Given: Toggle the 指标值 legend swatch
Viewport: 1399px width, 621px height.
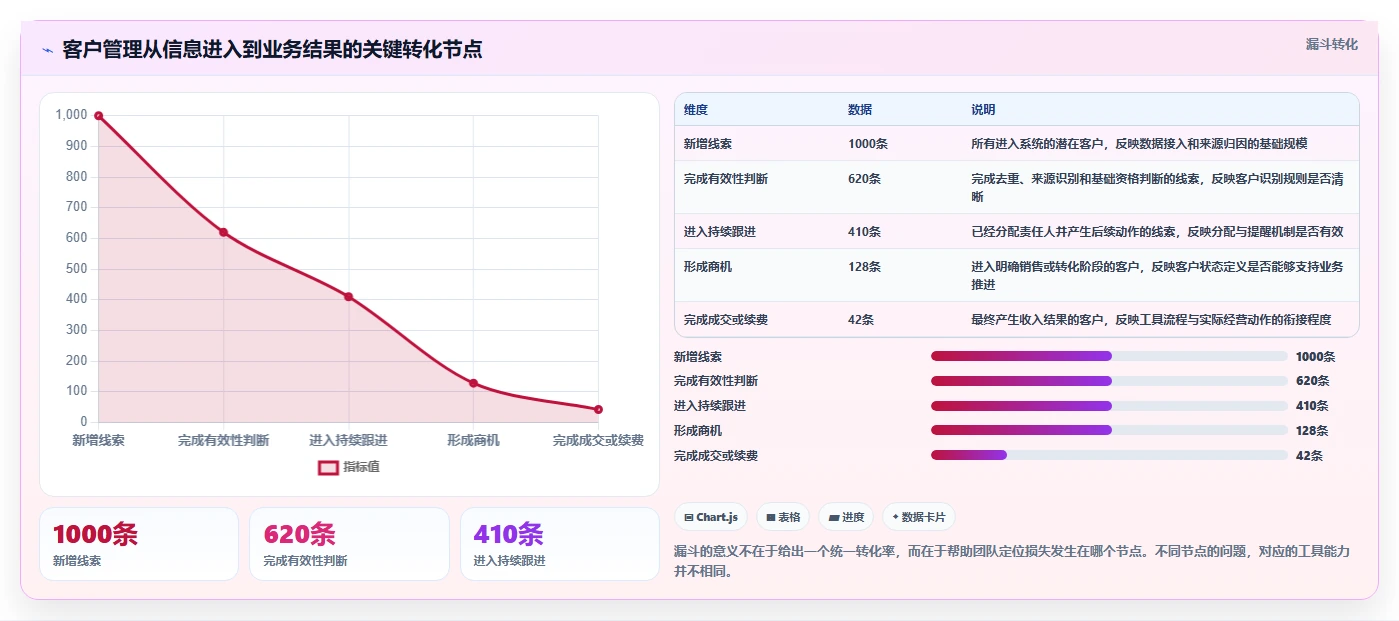Looking at the screenshot, I should (328, 467).
